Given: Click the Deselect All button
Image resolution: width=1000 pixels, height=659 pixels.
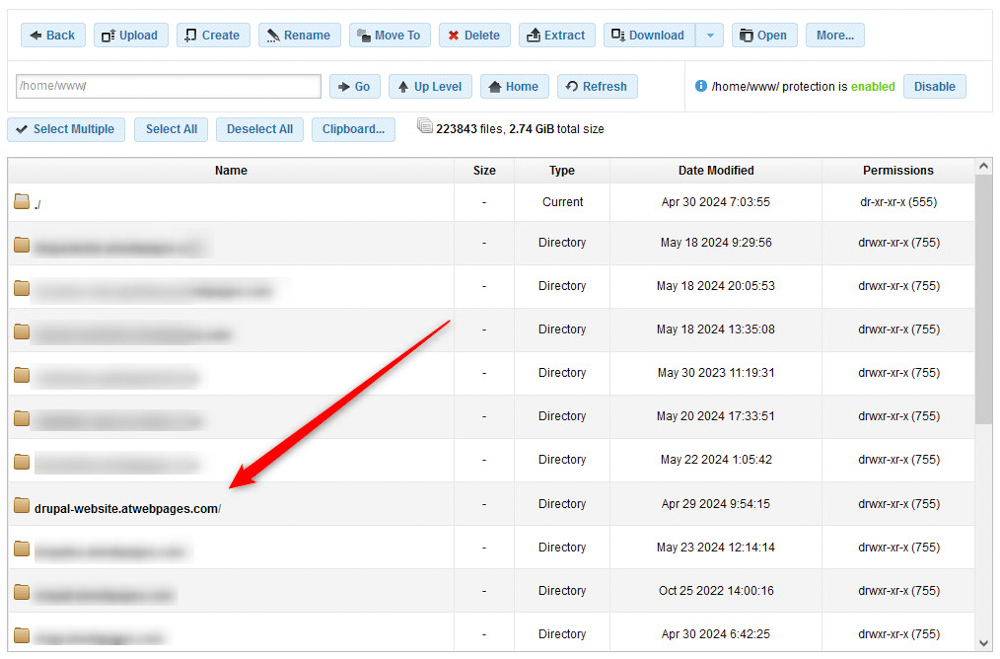Looking at the screenshot, I should [259, 129].
